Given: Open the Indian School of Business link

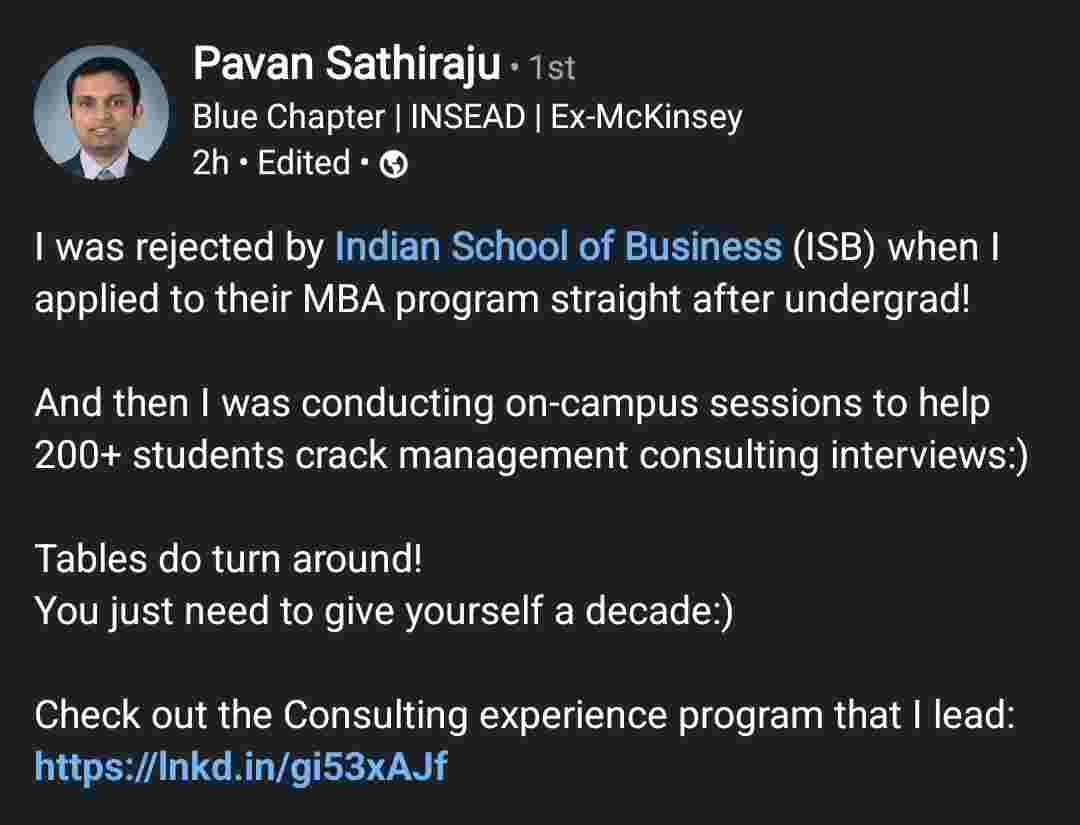Looking at the screenshot, I should (557, 247).
